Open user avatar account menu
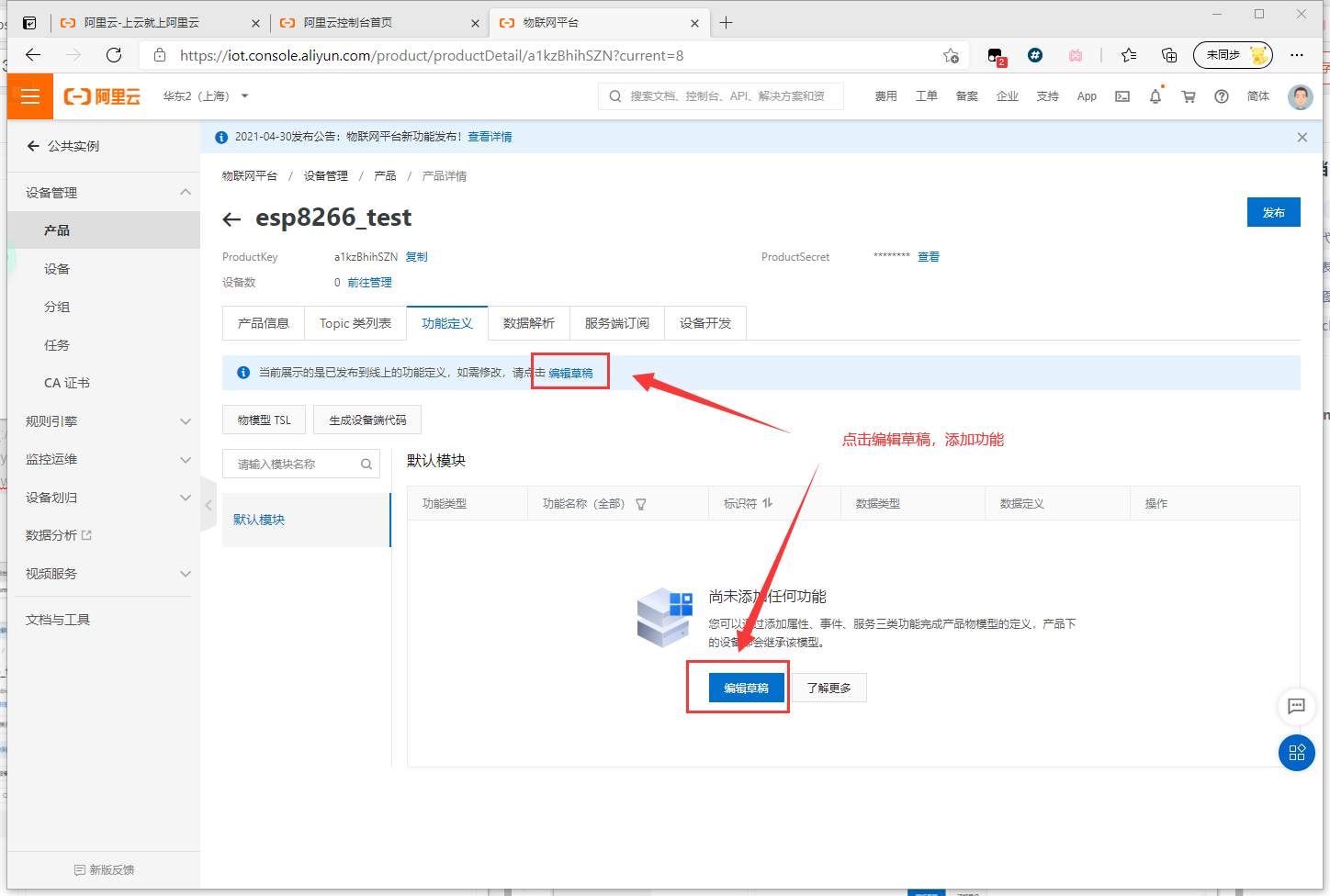 pyautogui.click(x=1301, y=96)
